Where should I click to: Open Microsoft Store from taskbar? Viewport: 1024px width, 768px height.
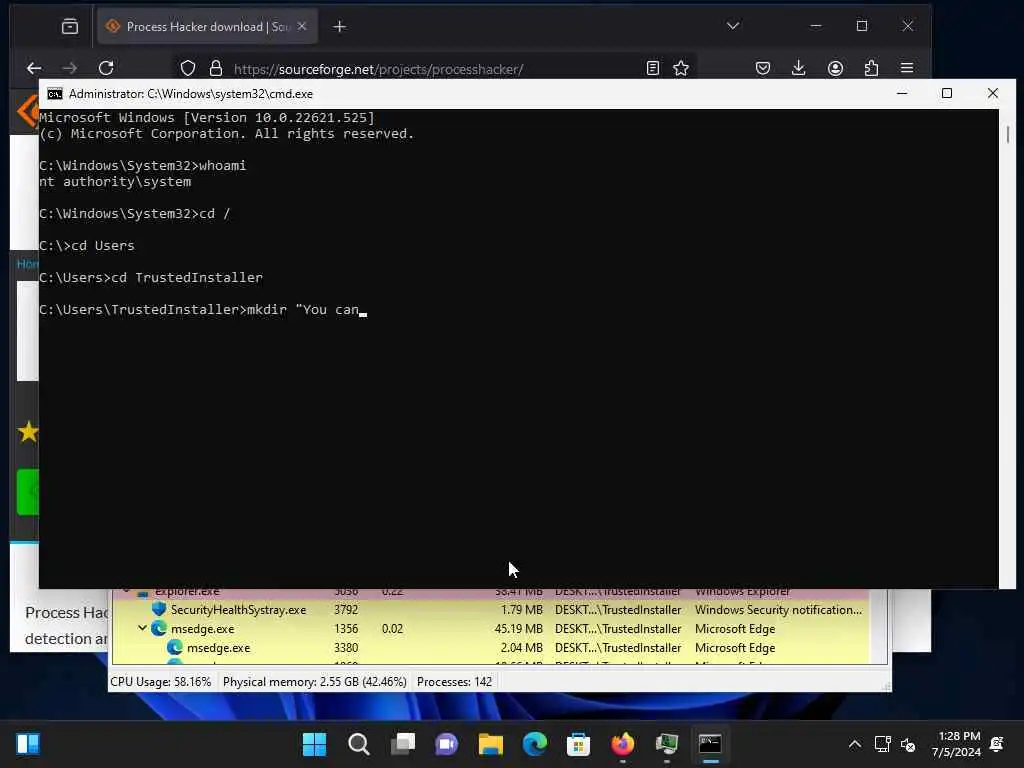(x=578, y=744)
